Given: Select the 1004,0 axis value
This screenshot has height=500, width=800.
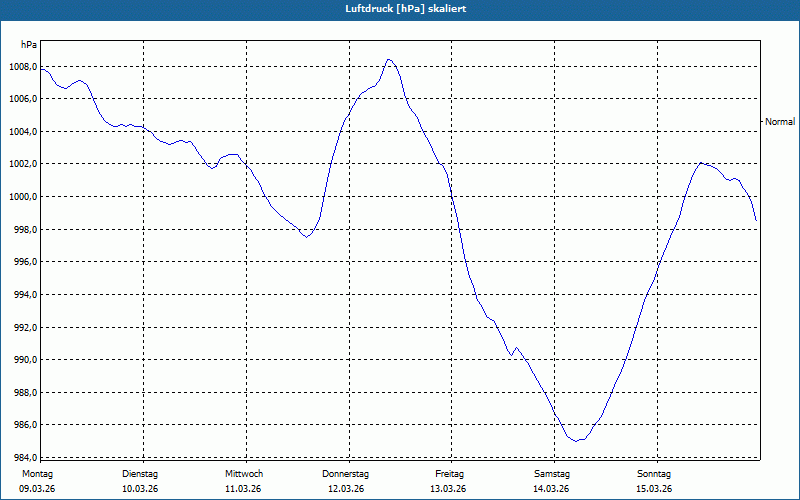Looking at the screenshot, I should click(23, 132).
